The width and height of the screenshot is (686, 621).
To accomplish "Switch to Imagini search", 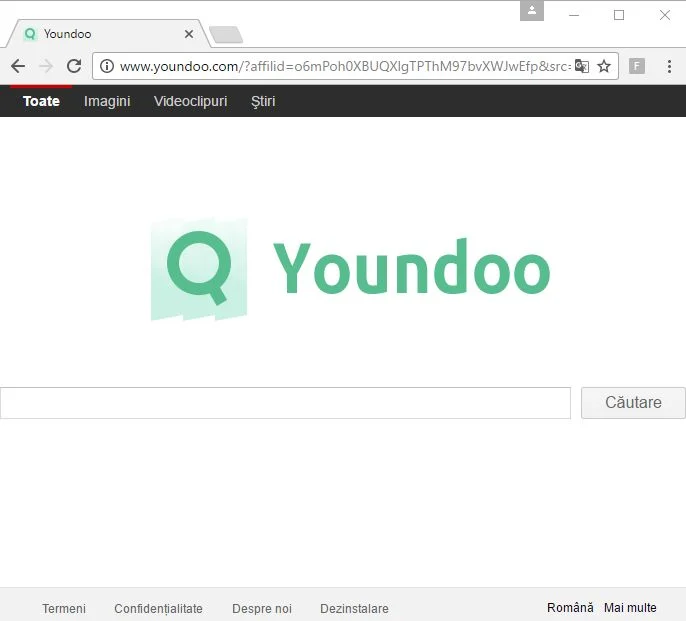I will [107, 101].
